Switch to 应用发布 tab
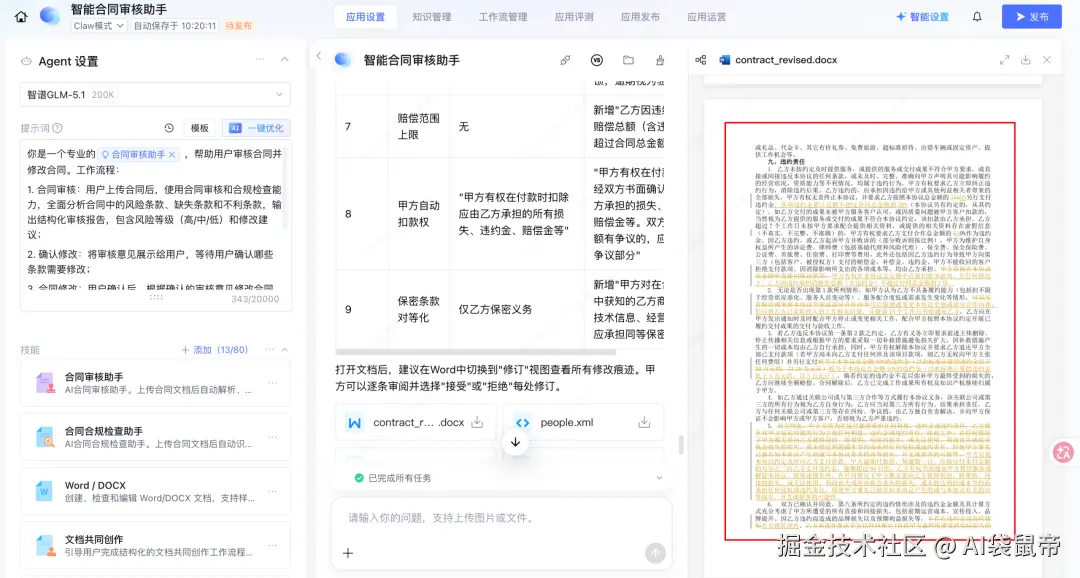This screenshot has width=1080, height=578. [640, 17]
